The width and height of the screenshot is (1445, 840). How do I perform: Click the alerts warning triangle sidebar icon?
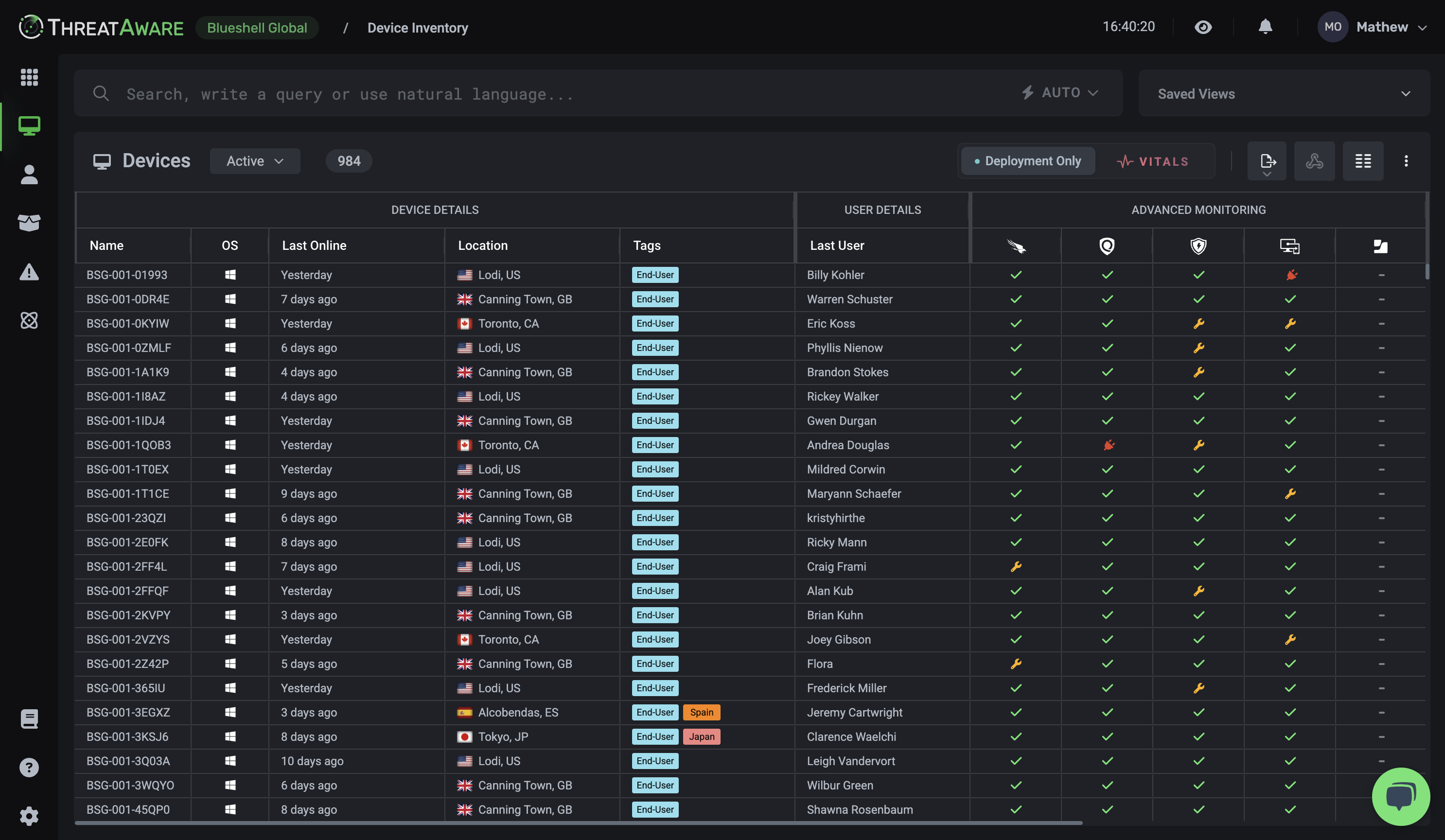(x=29, y=272)
